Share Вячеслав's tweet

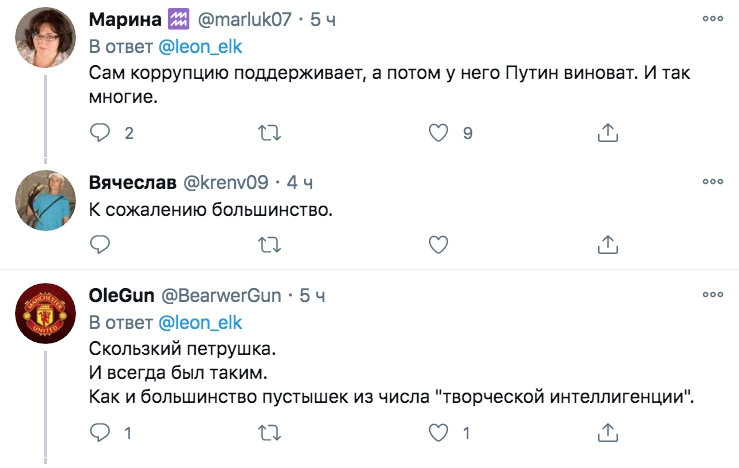tap(607, 244)
